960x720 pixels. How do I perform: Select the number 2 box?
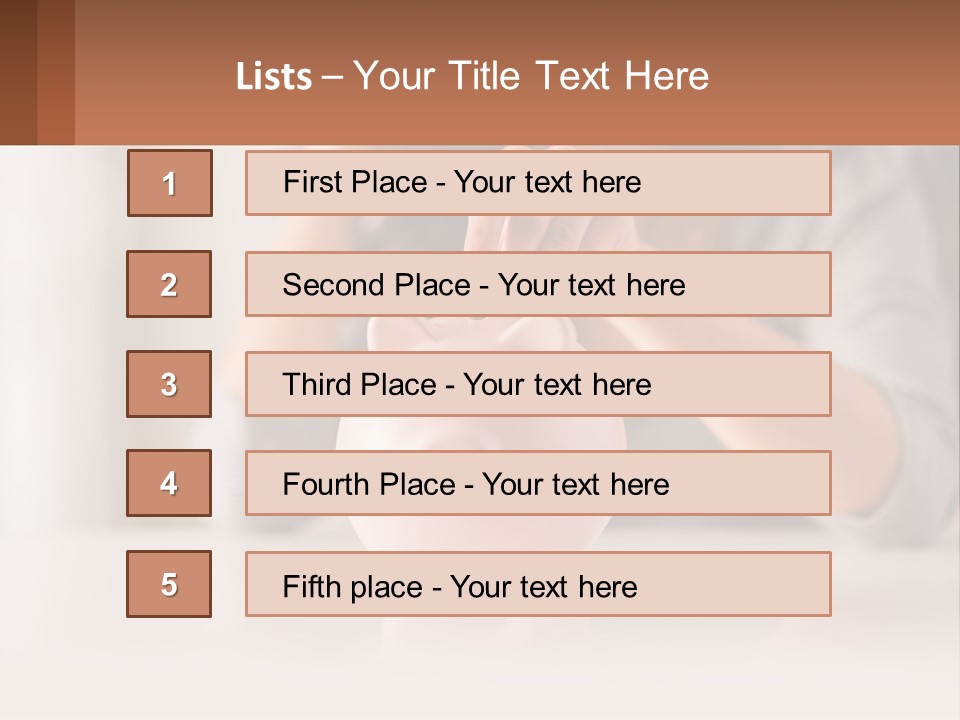click(169, 284)
